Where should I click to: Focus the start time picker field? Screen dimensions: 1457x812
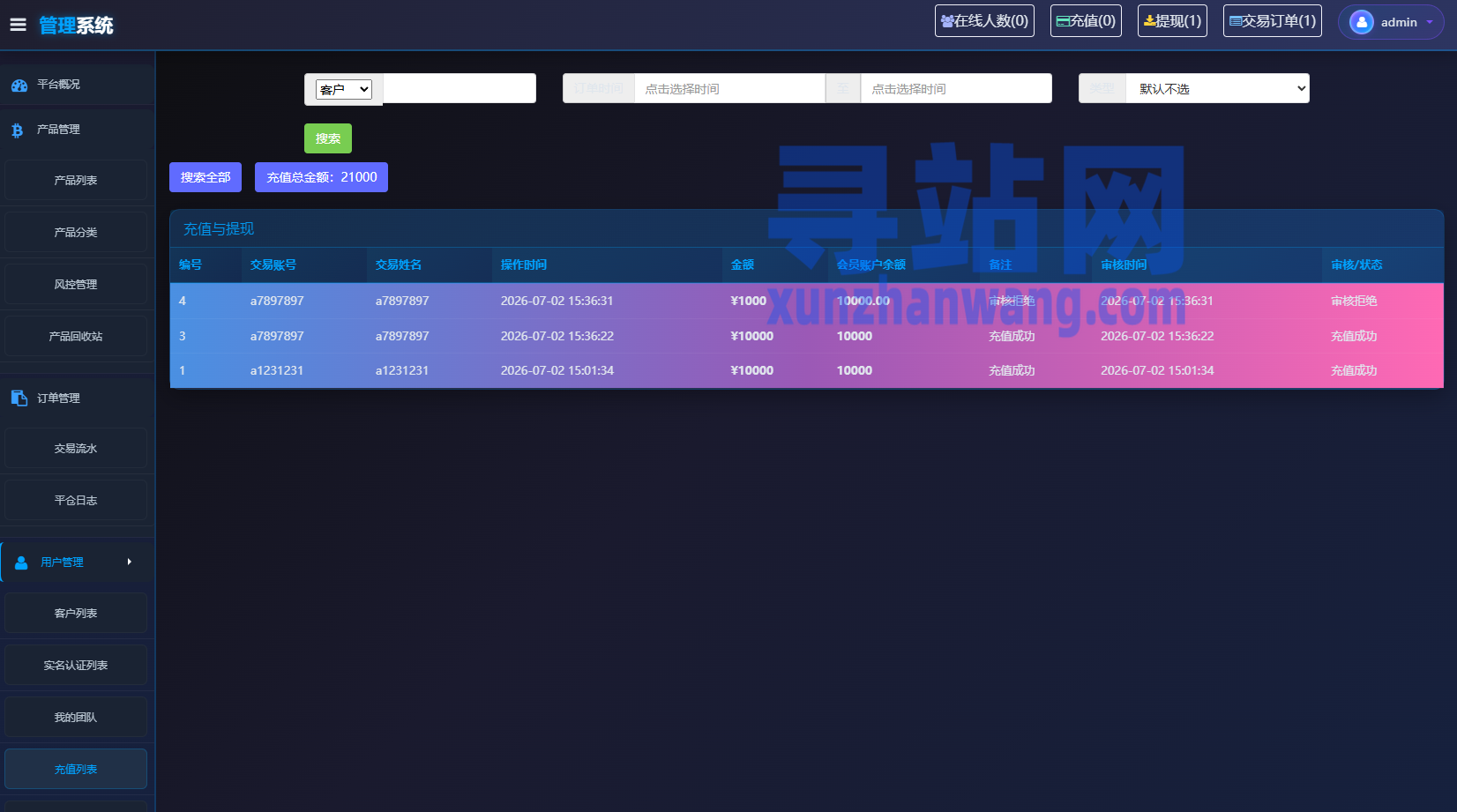(729, 88)
